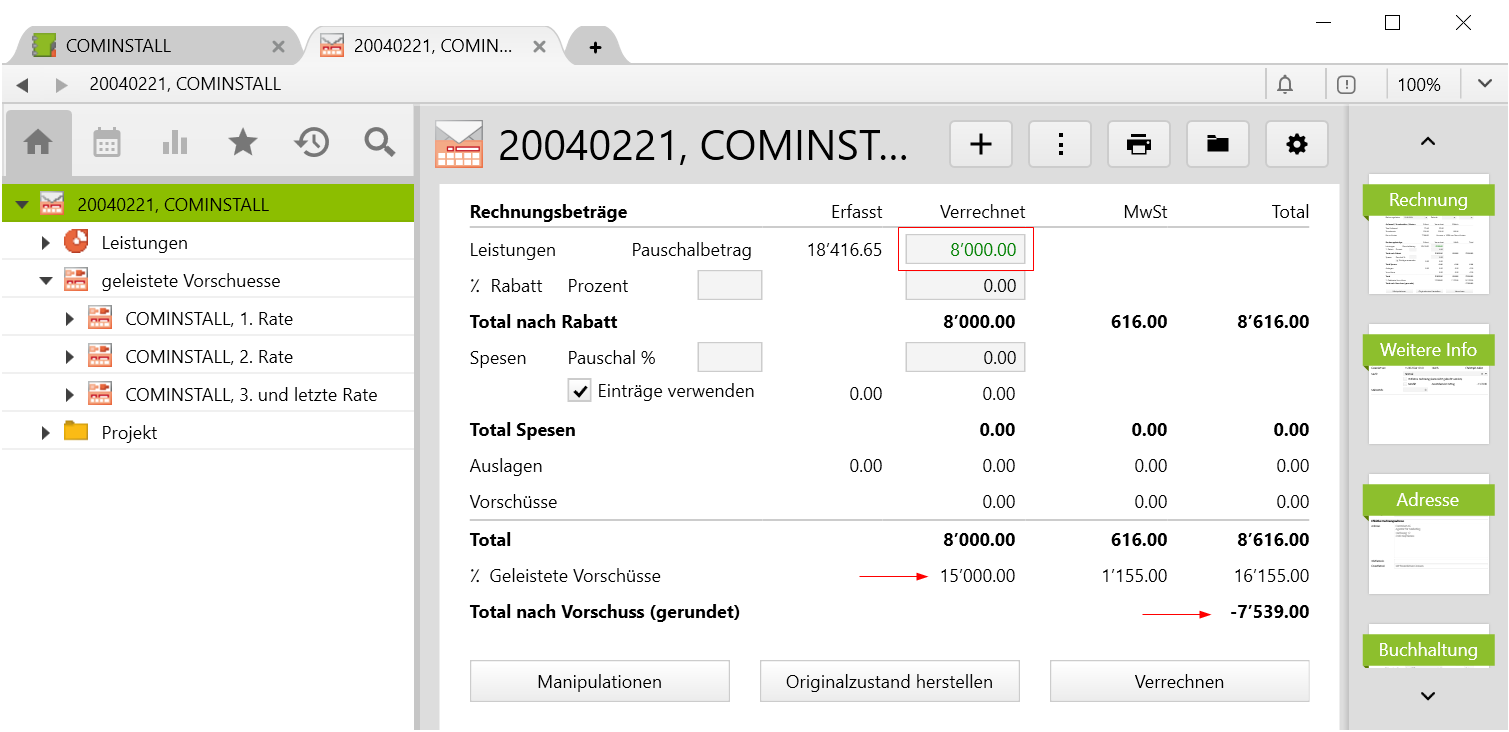
Task: Expand the Leistungen tree node
Action: coord(46,243)
